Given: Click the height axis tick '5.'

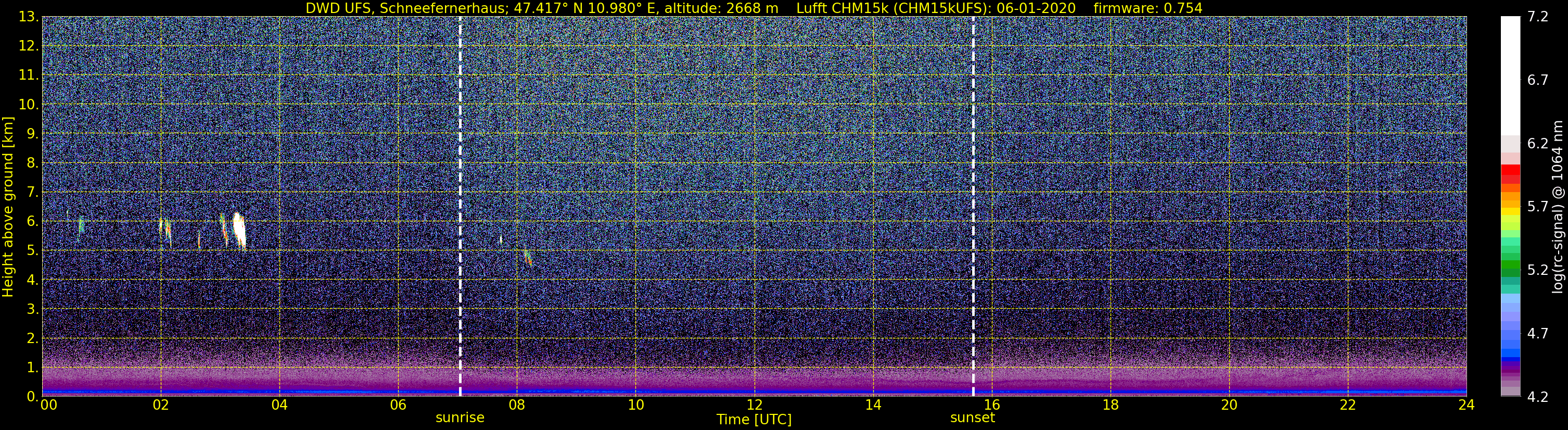Looking at the screenshot, I should (32, 251).
